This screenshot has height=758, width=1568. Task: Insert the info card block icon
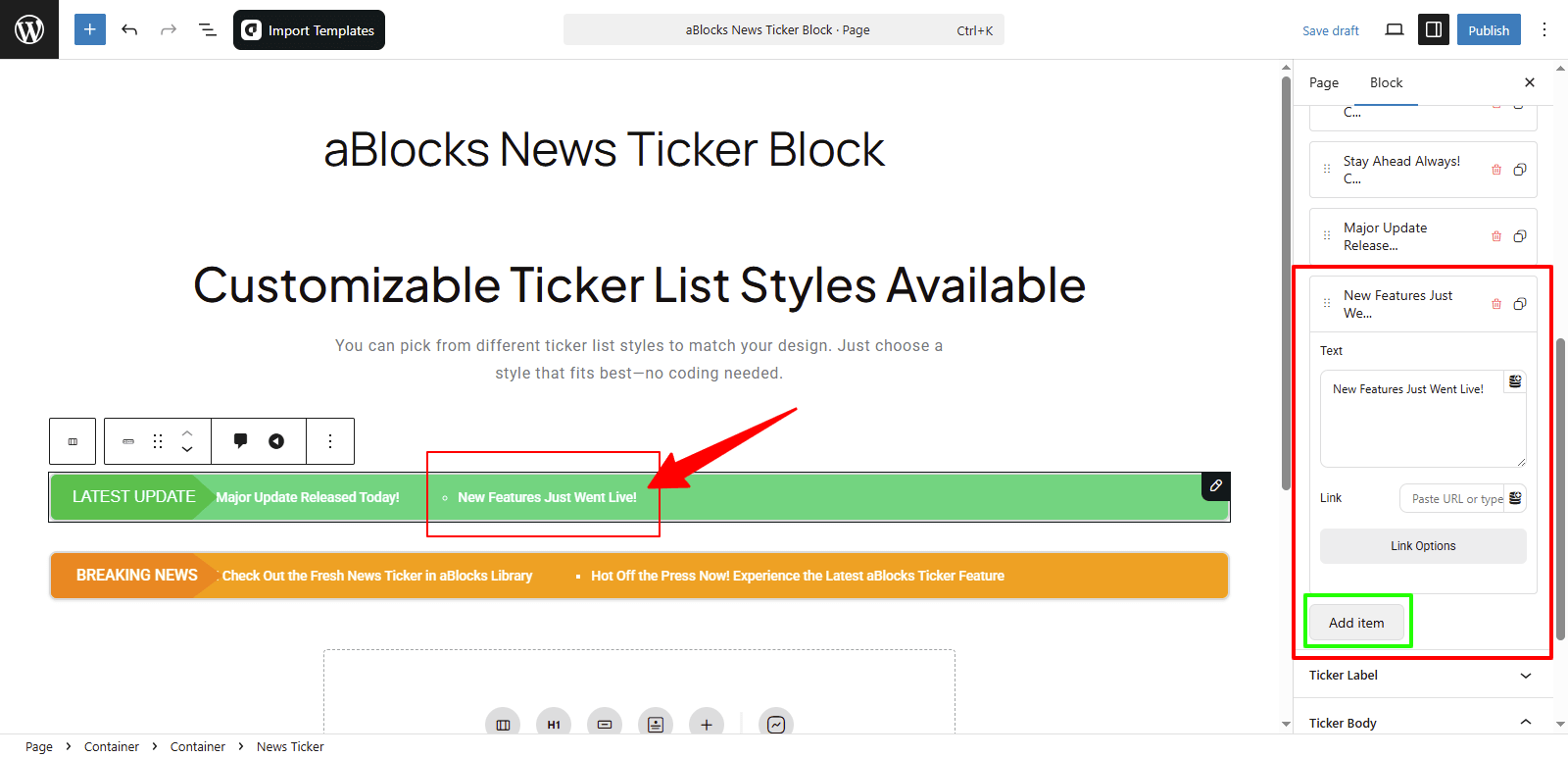pos(656,725)
